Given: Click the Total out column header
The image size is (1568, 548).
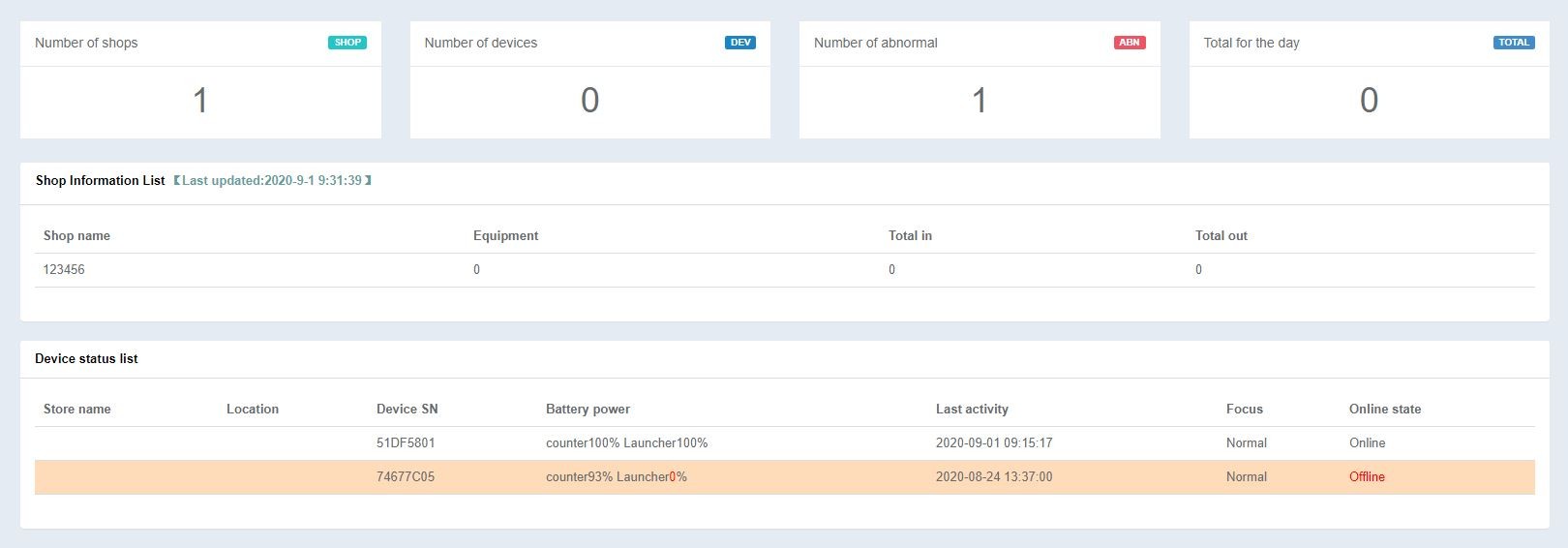Looking at the screenshot, I should (1221, 236).
